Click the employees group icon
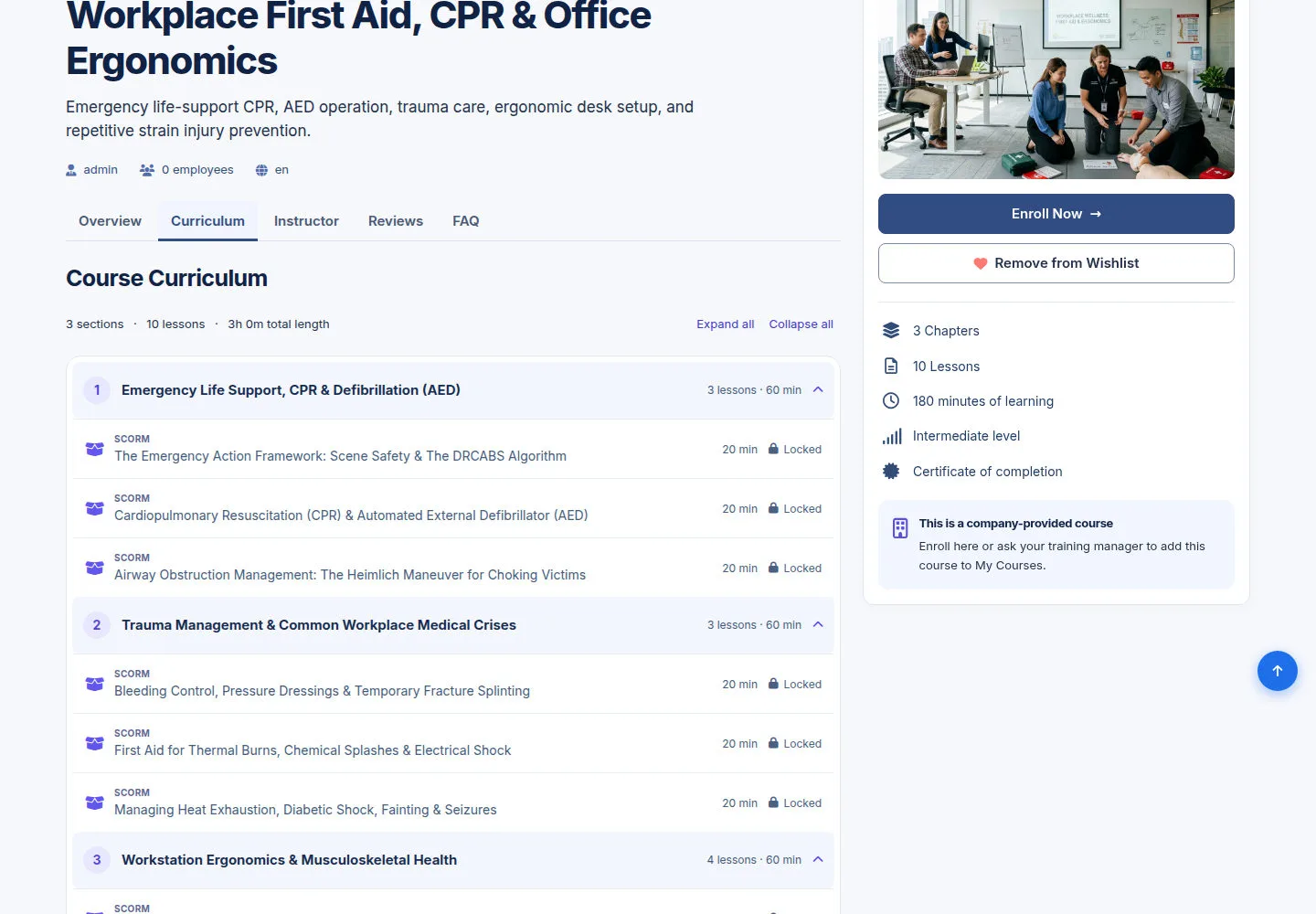Image resolution: width=1316 pixels, height=914 pixels. pyautogui.click(x=147, y=170)
